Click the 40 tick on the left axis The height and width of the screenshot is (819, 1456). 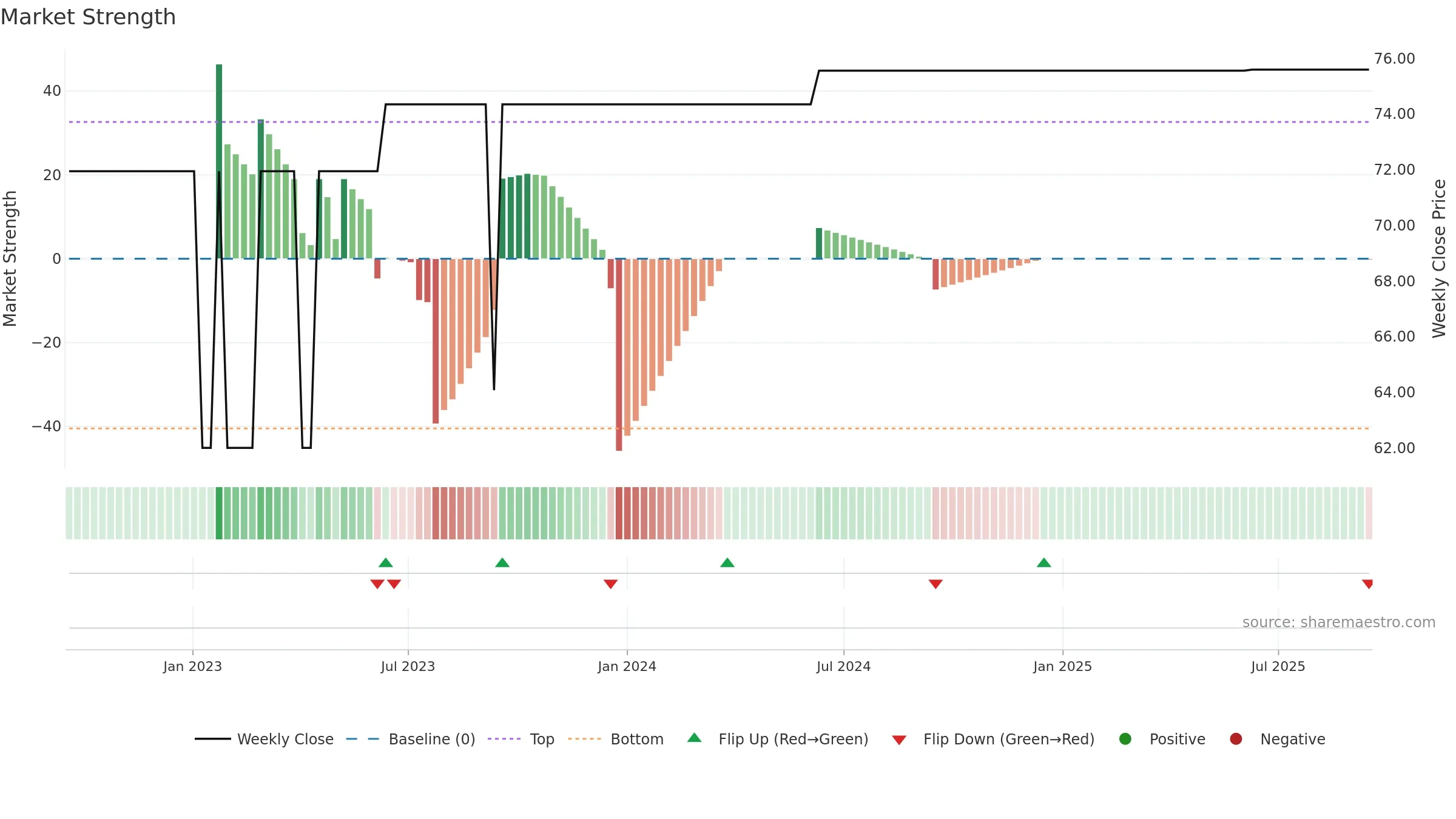52,91
